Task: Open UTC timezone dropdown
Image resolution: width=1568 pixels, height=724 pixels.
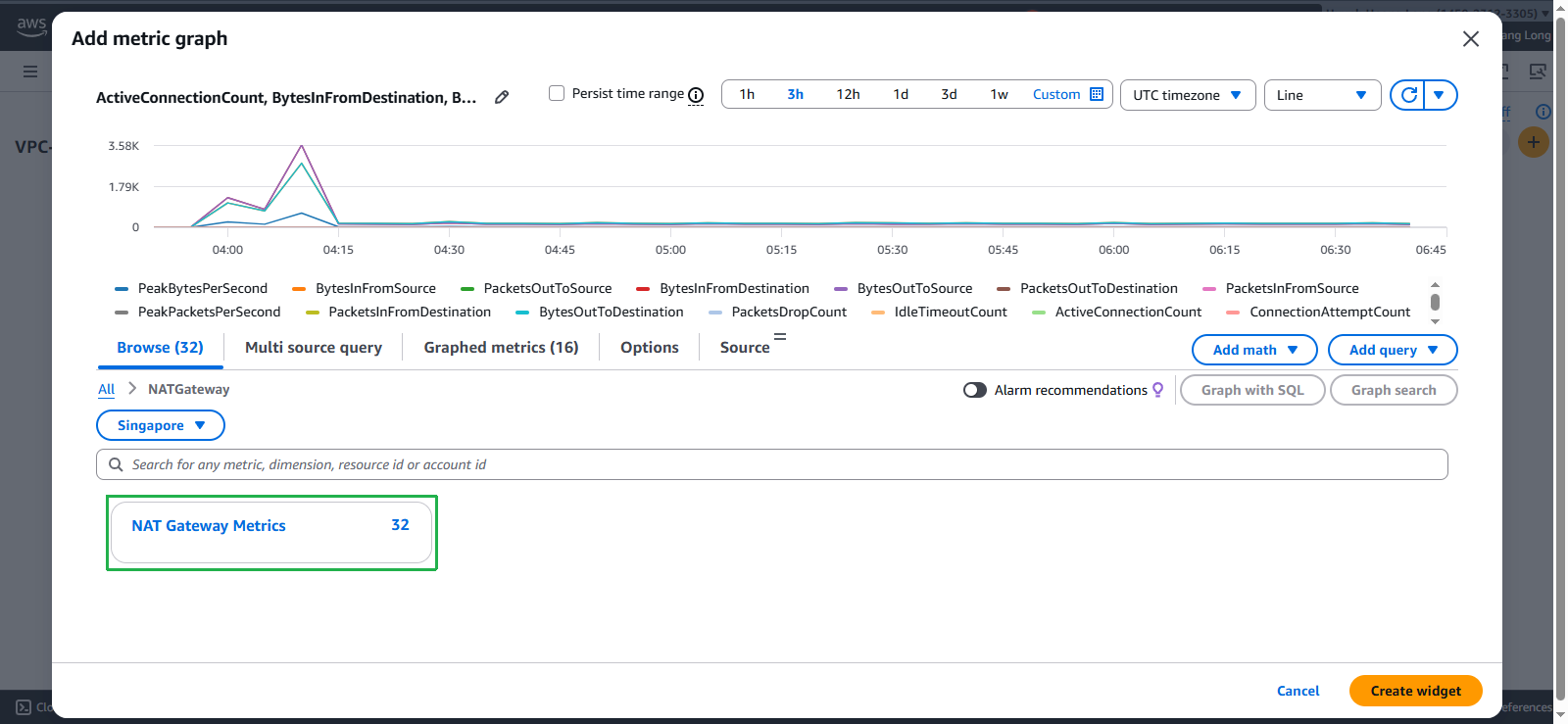Action: pyautogui.click(x=1188, y=95)
